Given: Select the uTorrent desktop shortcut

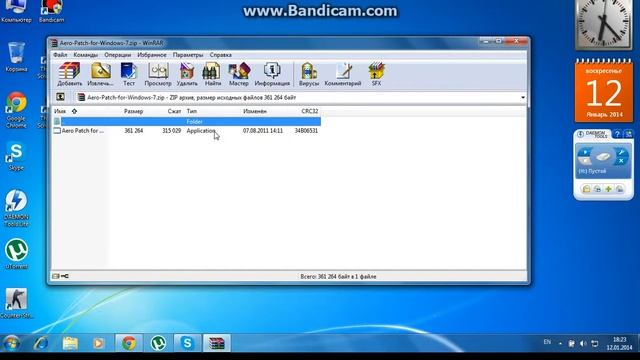Looking at the screenshot, I should point(16,254).
